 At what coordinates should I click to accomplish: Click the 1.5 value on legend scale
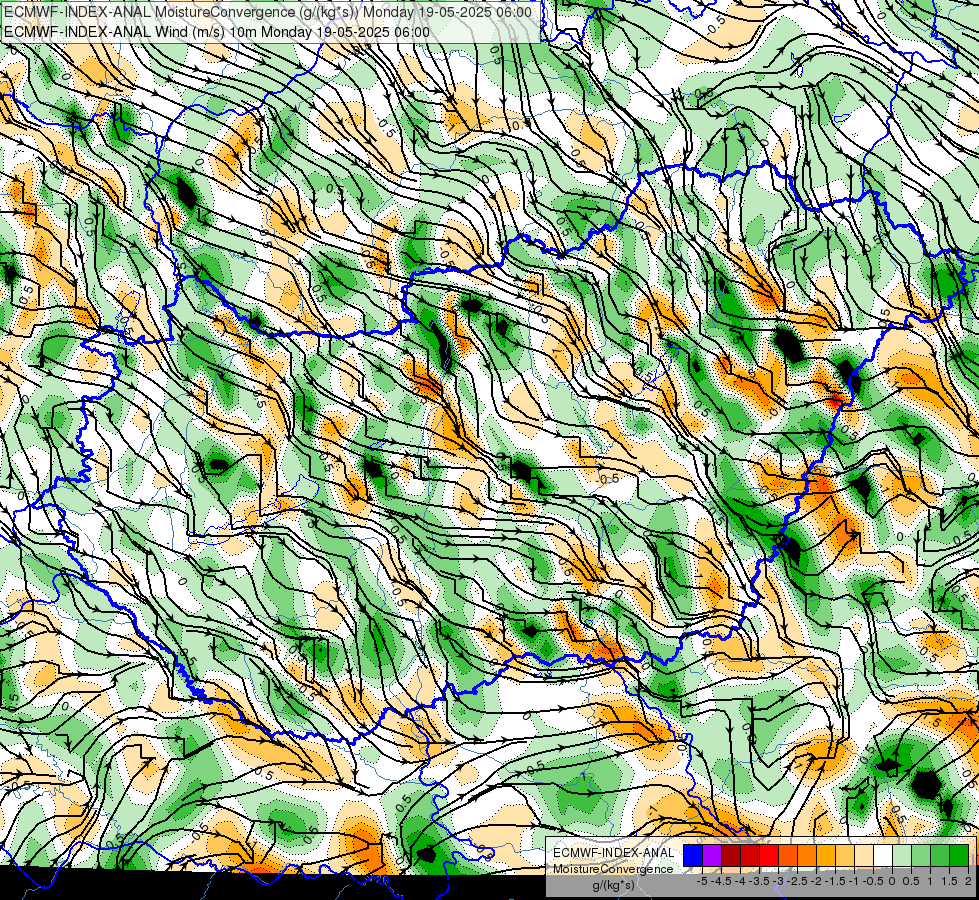point(949,881)
